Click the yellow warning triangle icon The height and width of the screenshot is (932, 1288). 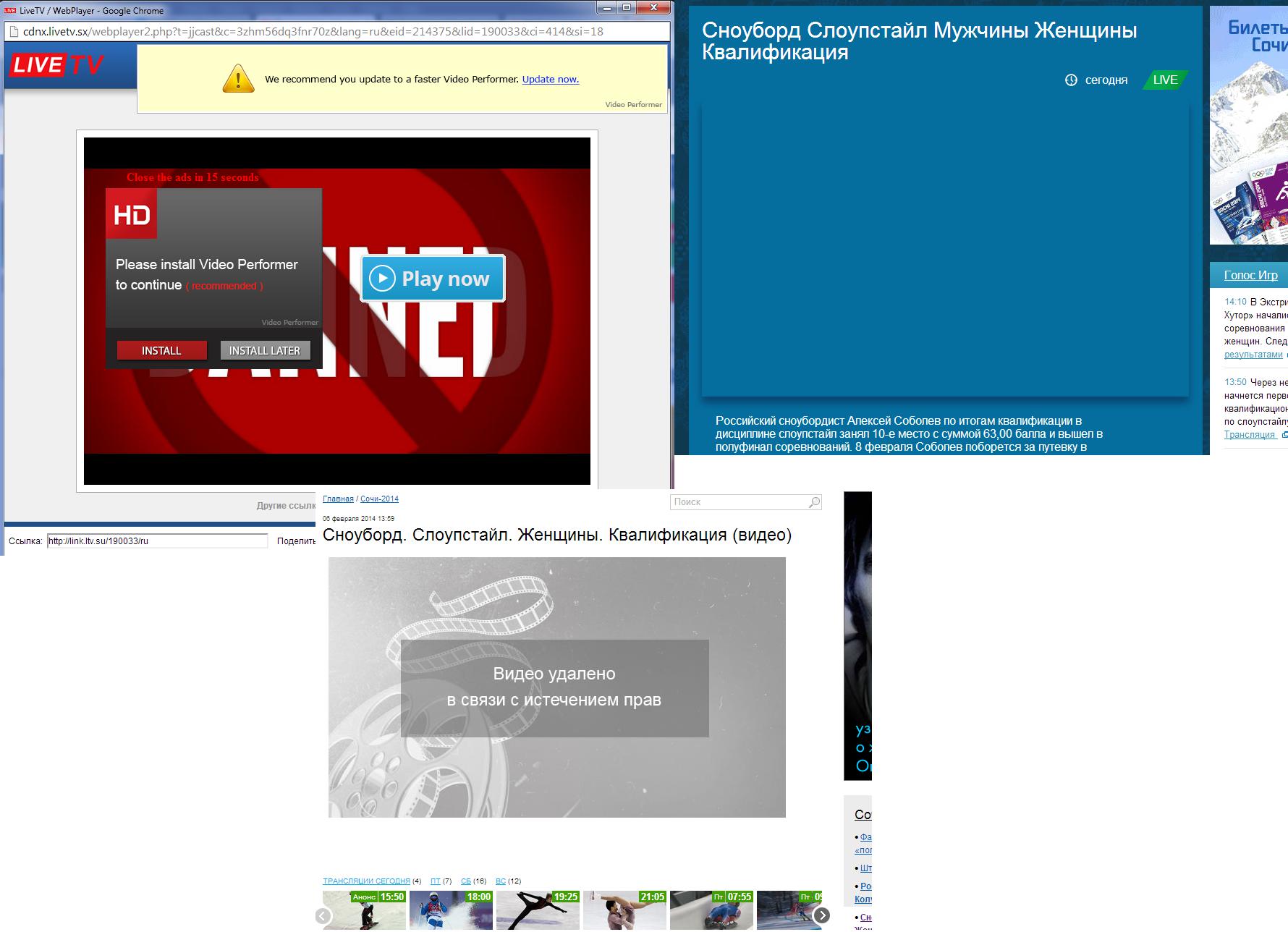[x=238, y=78]
